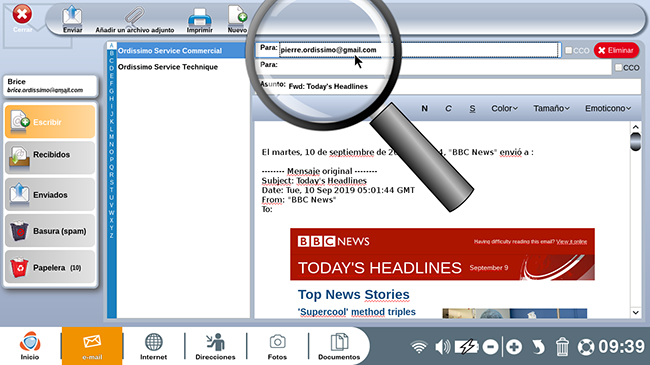Click the message scrollbar up arrow
Viewport: 650px width, 365px height.
pyautogui.click(x=635, y=127)
